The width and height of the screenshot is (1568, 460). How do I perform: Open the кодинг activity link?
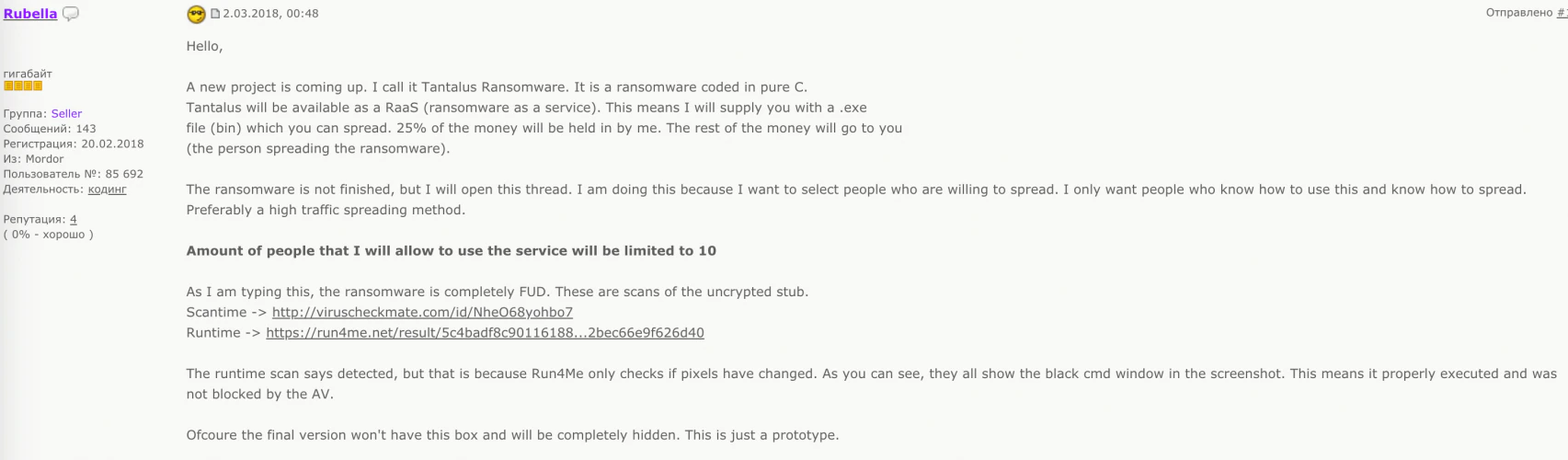(107, 190)
